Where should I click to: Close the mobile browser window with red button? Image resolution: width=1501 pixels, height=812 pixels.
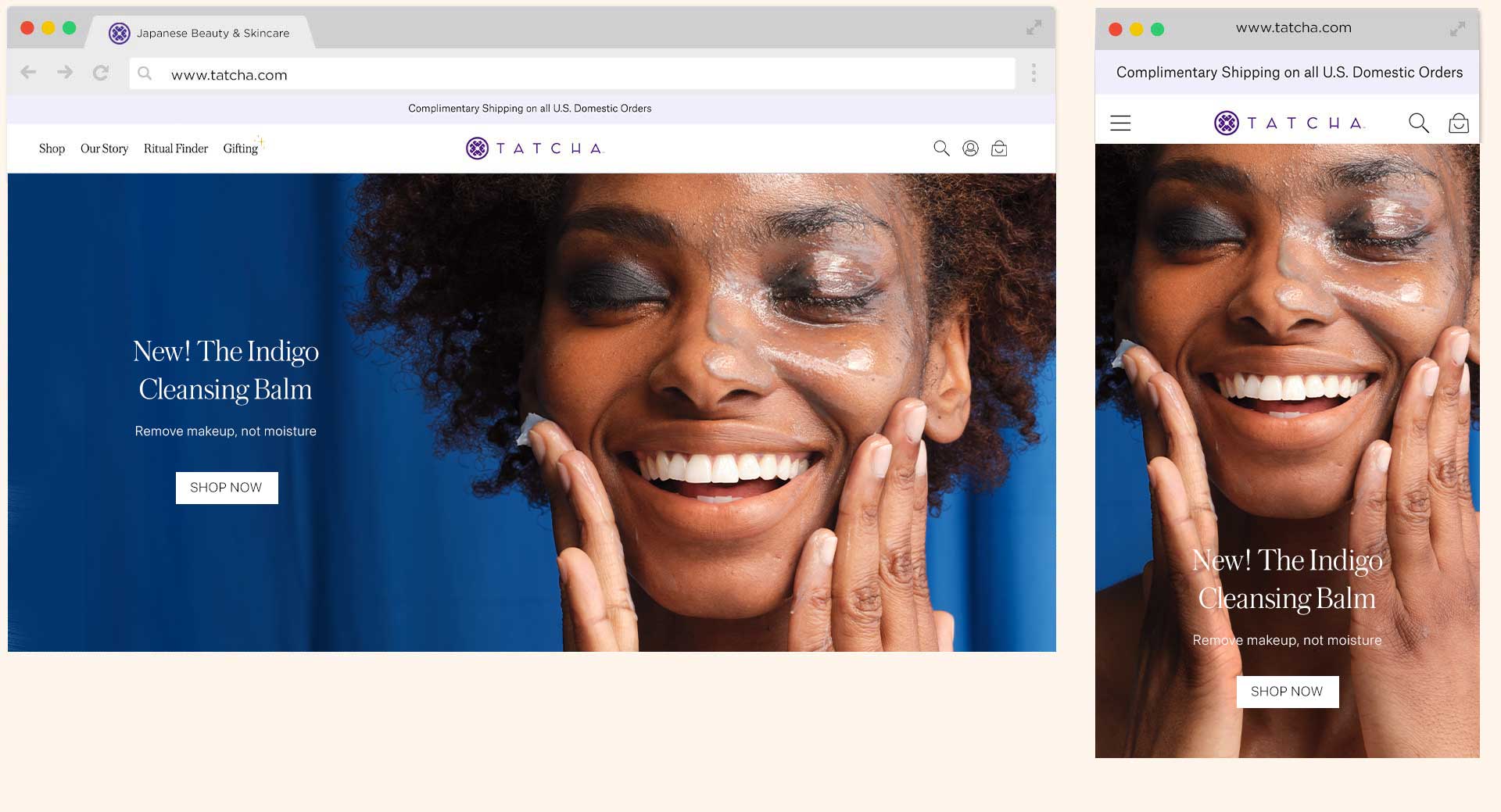pyautogui.click(x=1116, y=29)
